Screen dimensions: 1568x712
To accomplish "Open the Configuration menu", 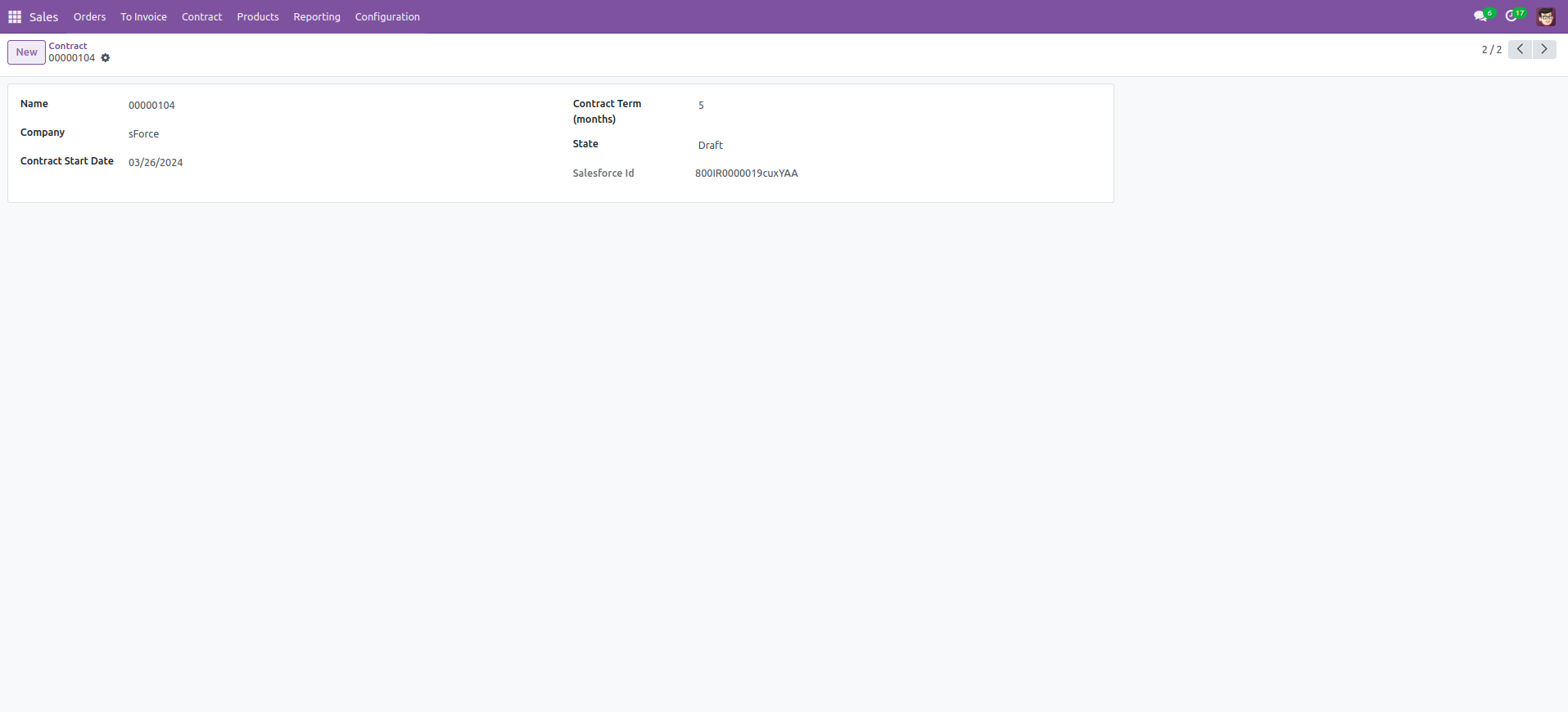I will click(x=387, y=16).
